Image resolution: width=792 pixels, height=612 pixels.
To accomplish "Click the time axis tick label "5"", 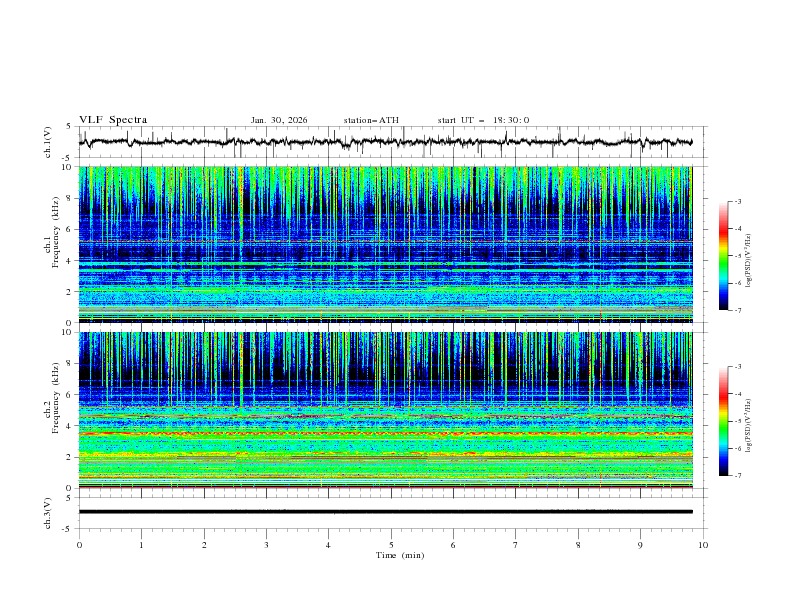I will [391, 545].
